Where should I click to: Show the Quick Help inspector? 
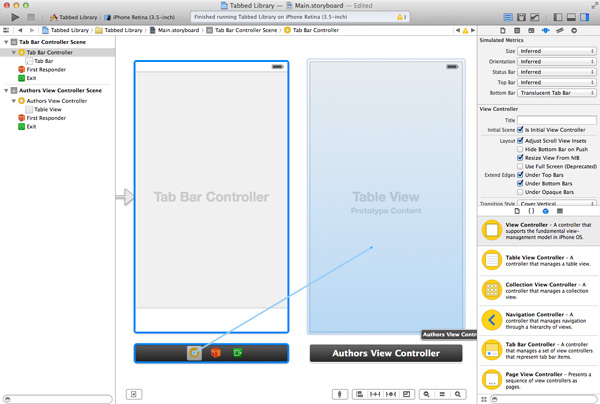pyautogui.click(x=517, y=31)
